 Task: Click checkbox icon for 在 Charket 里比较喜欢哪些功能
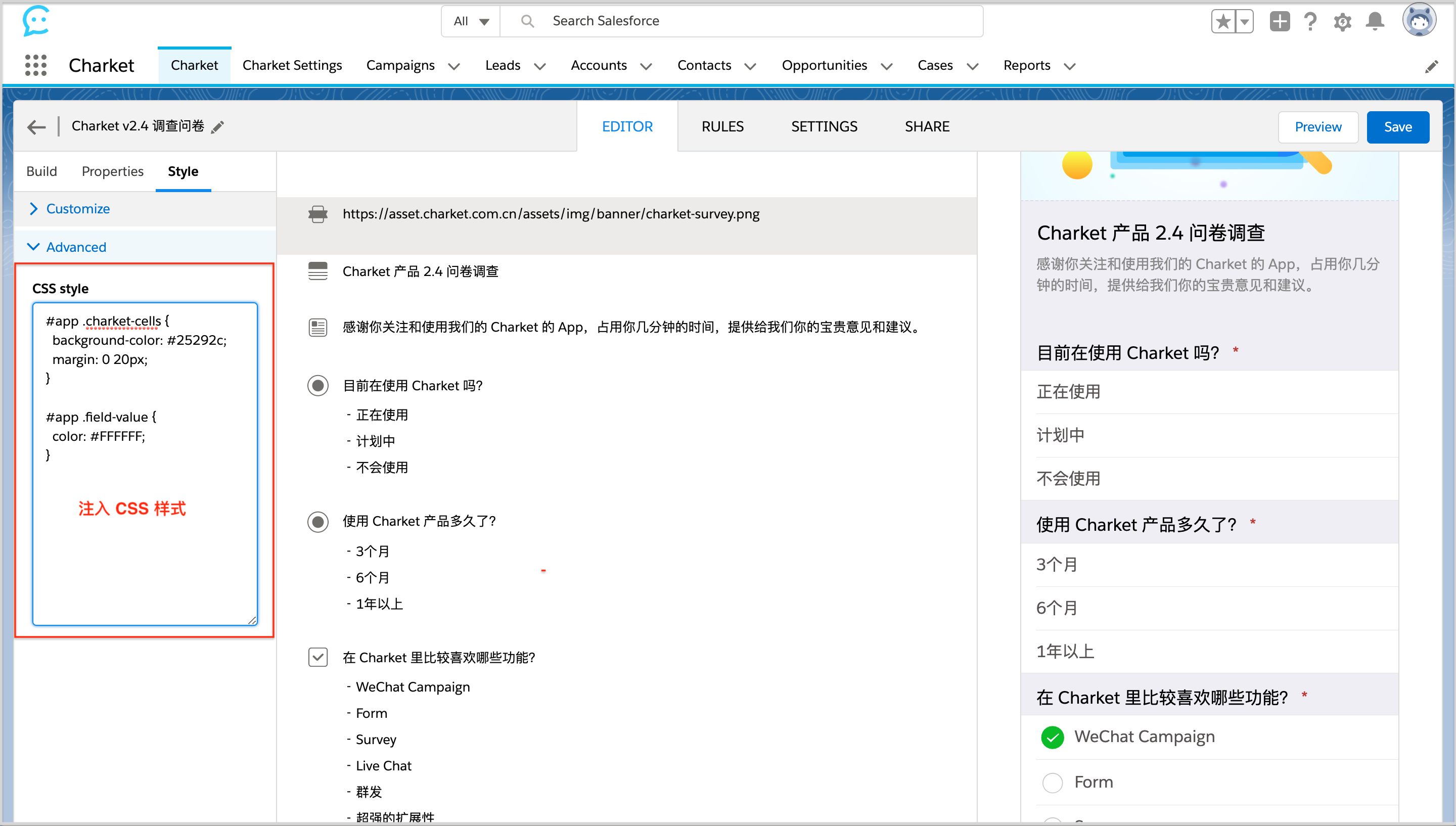click(317, 658)
